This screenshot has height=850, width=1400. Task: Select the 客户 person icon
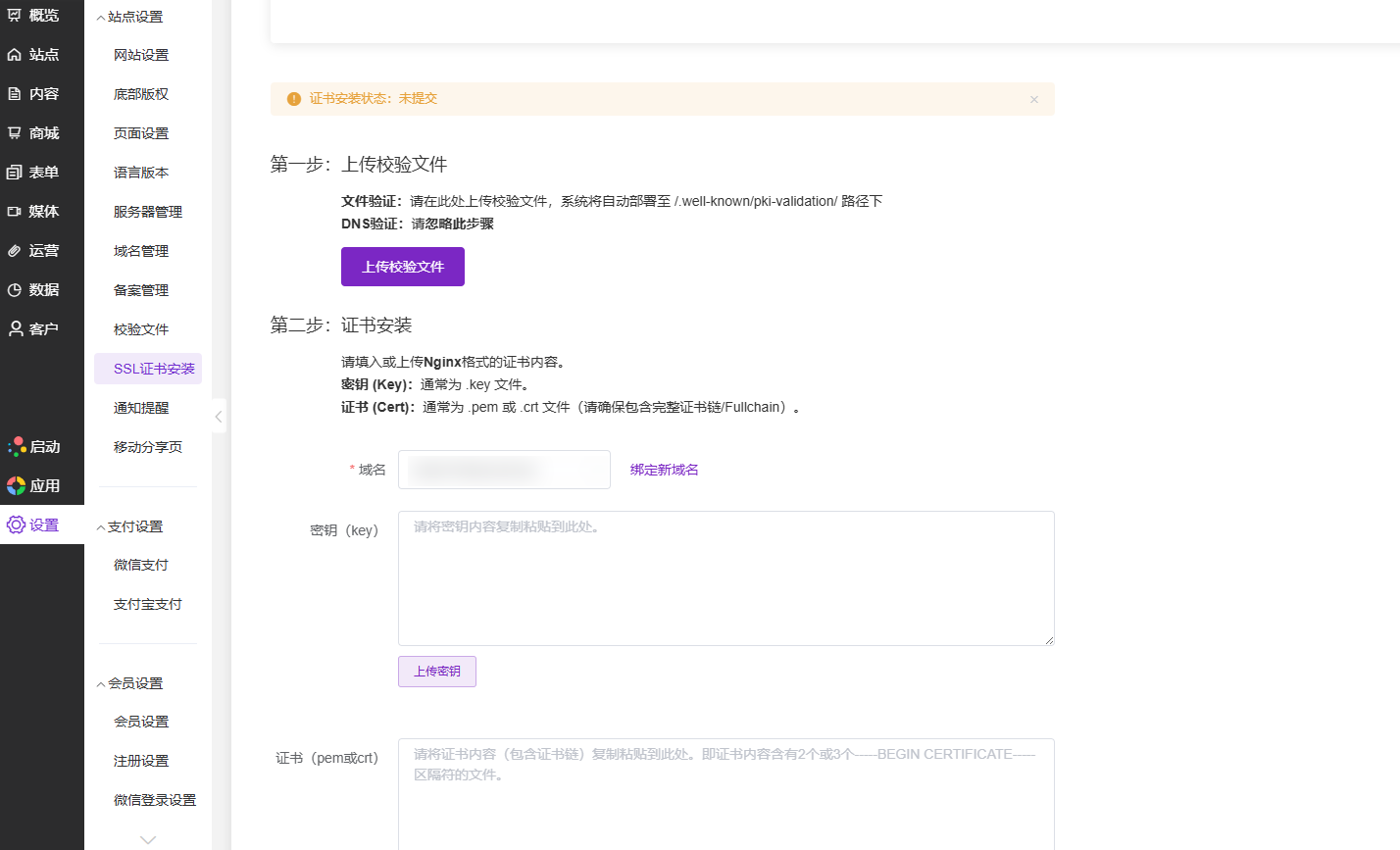pos(15,329)
